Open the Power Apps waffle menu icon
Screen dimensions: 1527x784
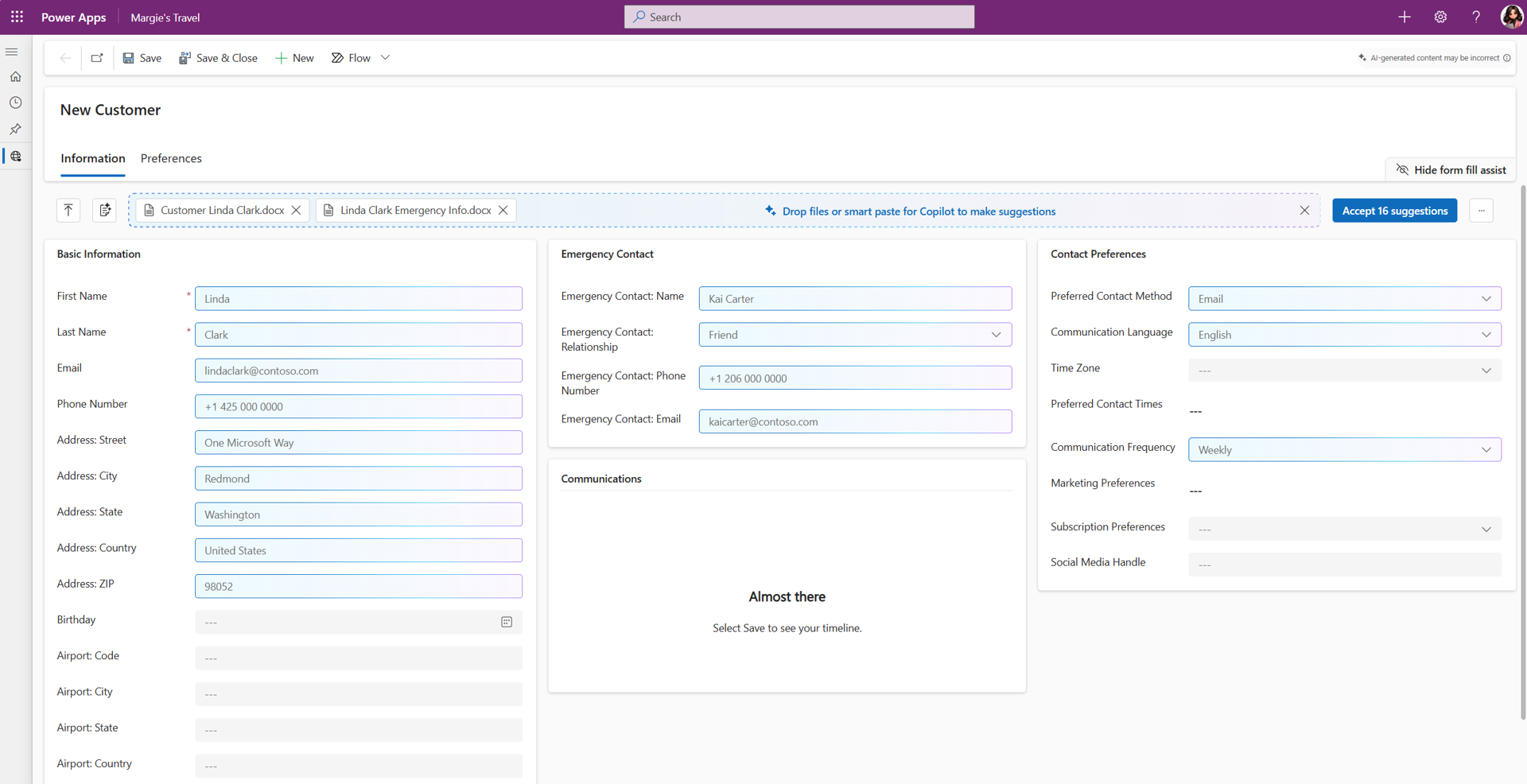coord(17,17)
